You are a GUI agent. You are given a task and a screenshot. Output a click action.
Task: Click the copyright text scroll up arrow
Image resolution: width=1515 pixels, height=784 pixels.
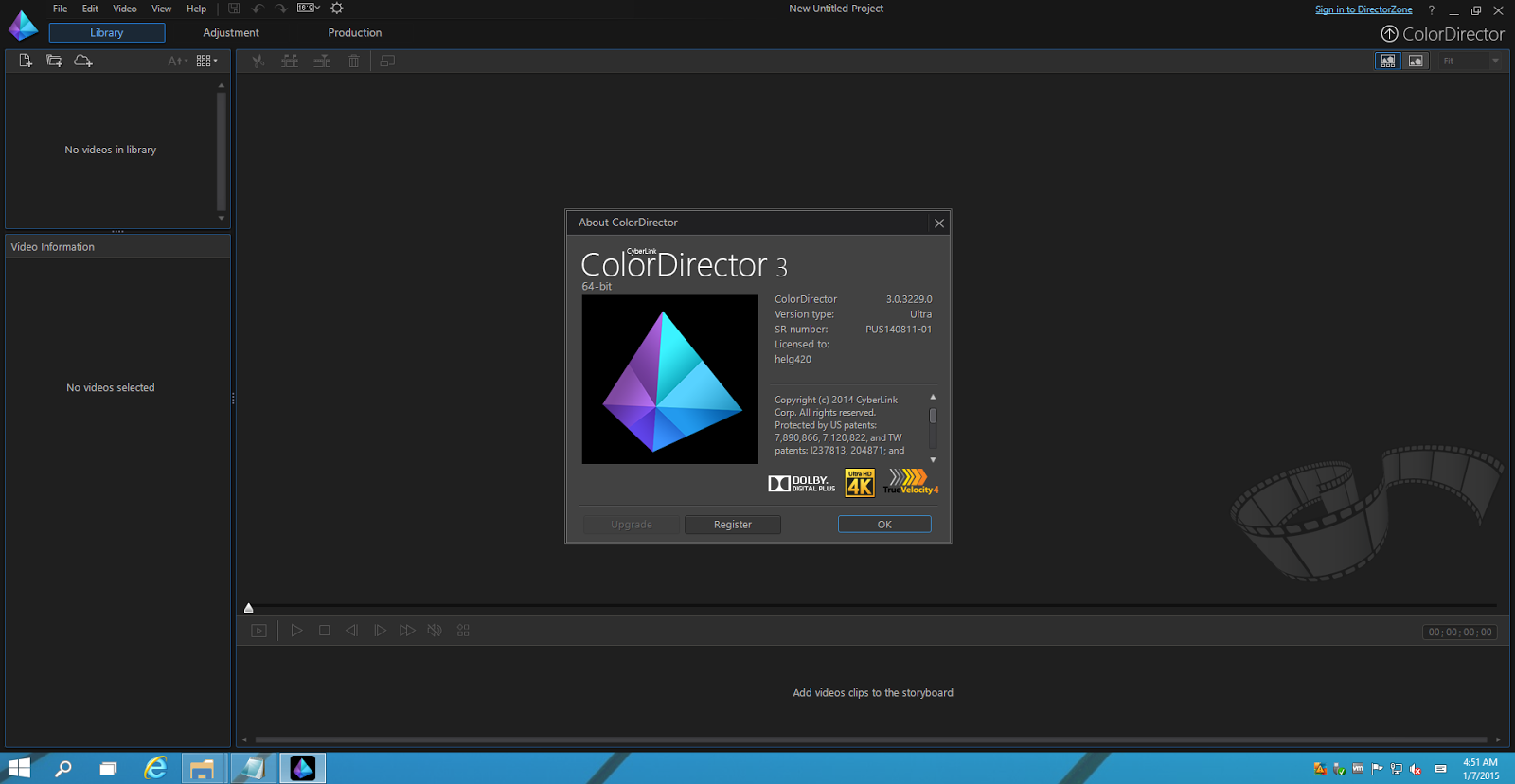click(933, 398)
